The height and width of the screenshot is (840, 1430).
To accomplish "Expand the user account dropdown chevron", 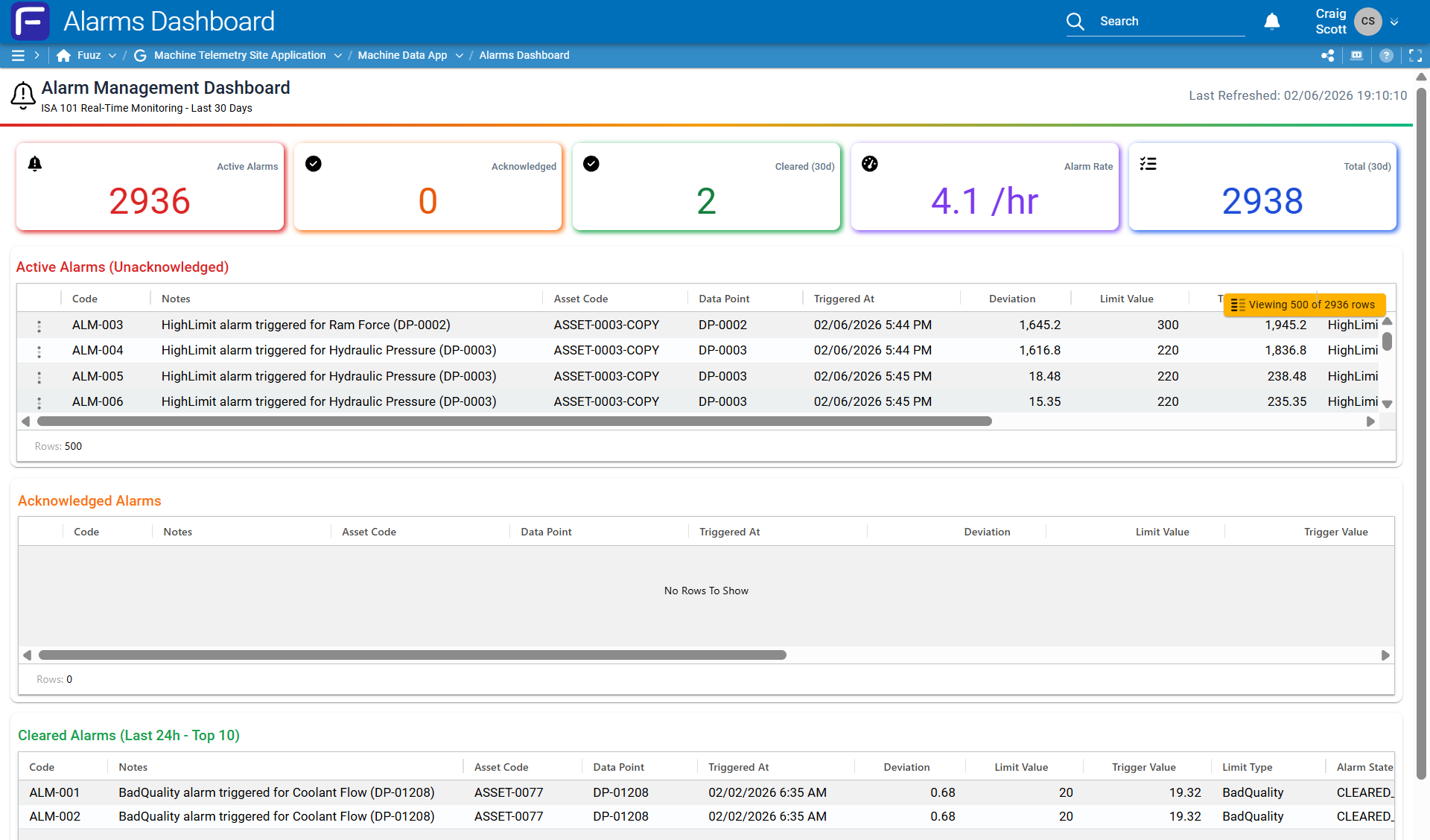I will [1394, 22].
